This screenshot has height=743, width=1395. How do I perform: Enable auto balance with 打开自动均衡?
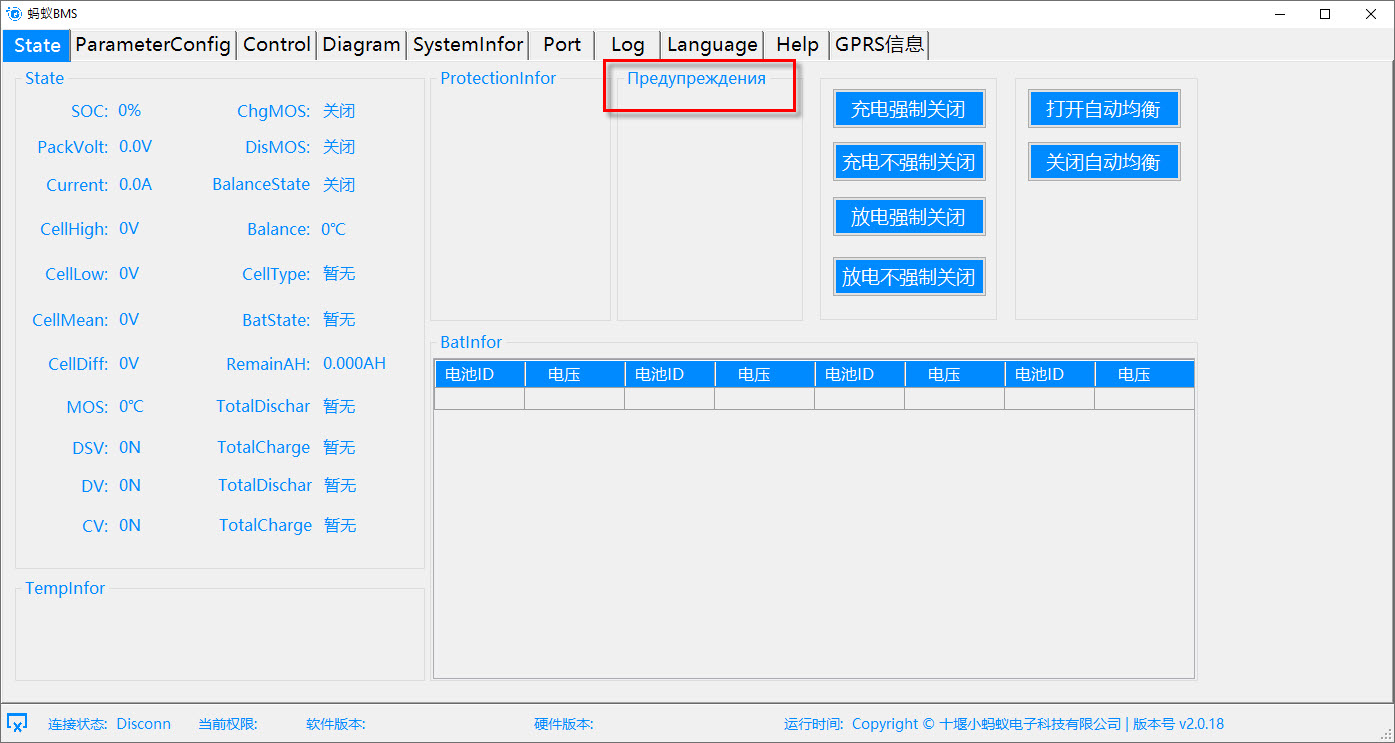coord(1103,109)
